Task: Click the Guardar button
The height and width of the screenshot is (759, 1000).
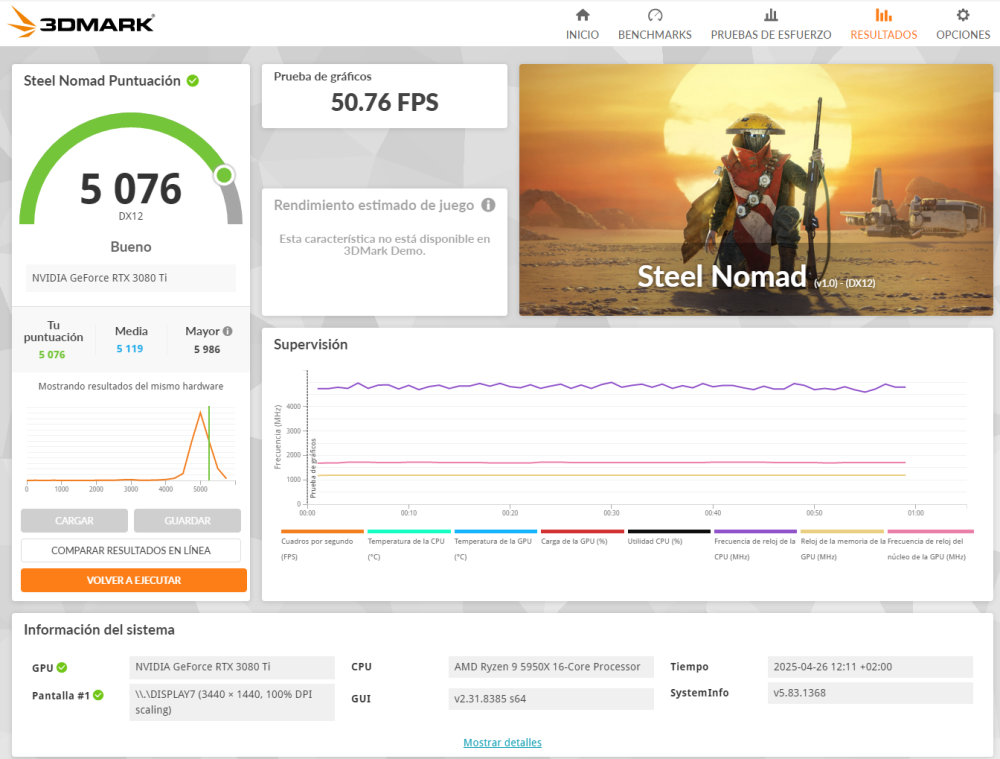Action: 188,520
